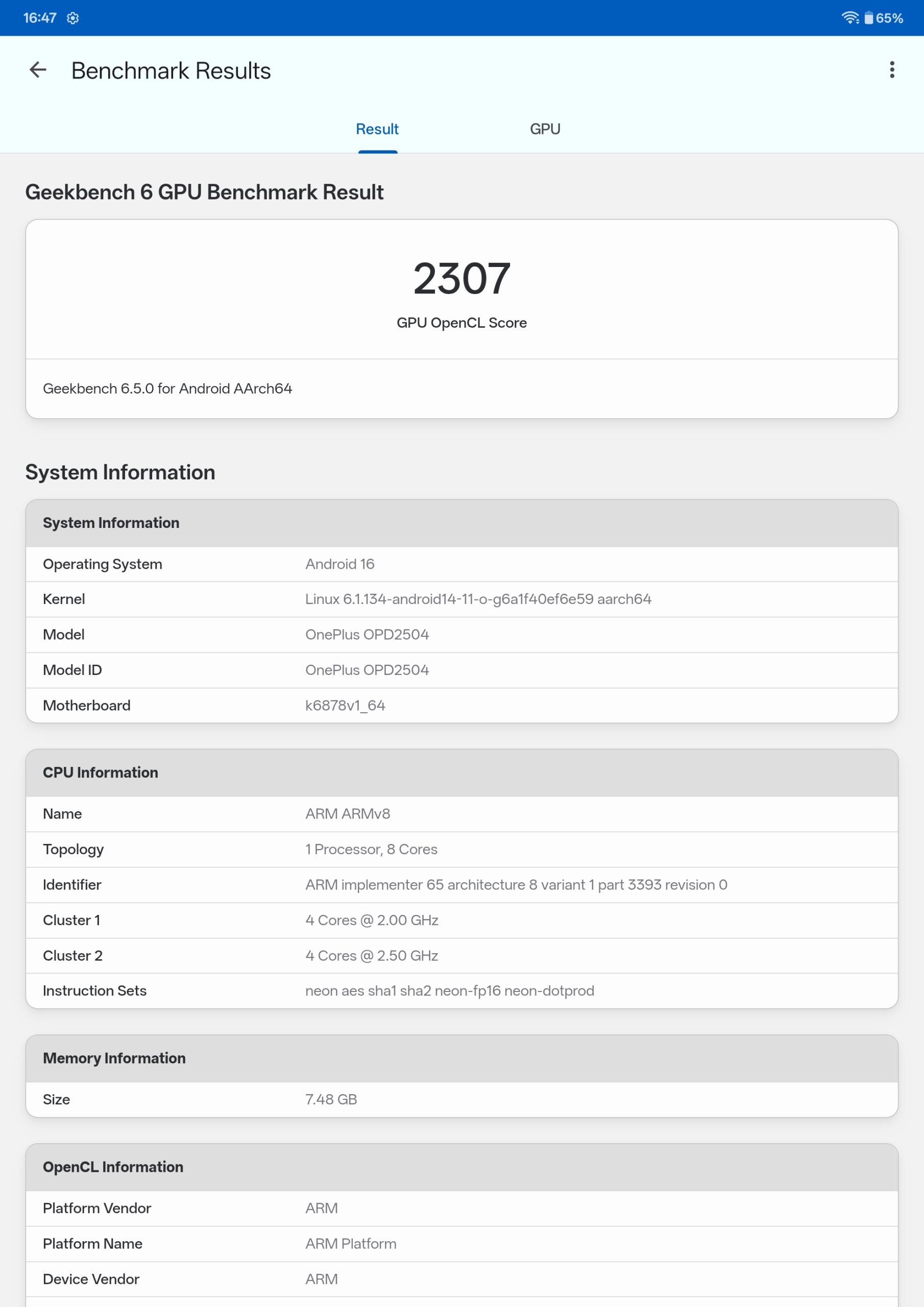Select the Instruction Sets row
The width and height of the screenshot is (924, 1307).
461,990
